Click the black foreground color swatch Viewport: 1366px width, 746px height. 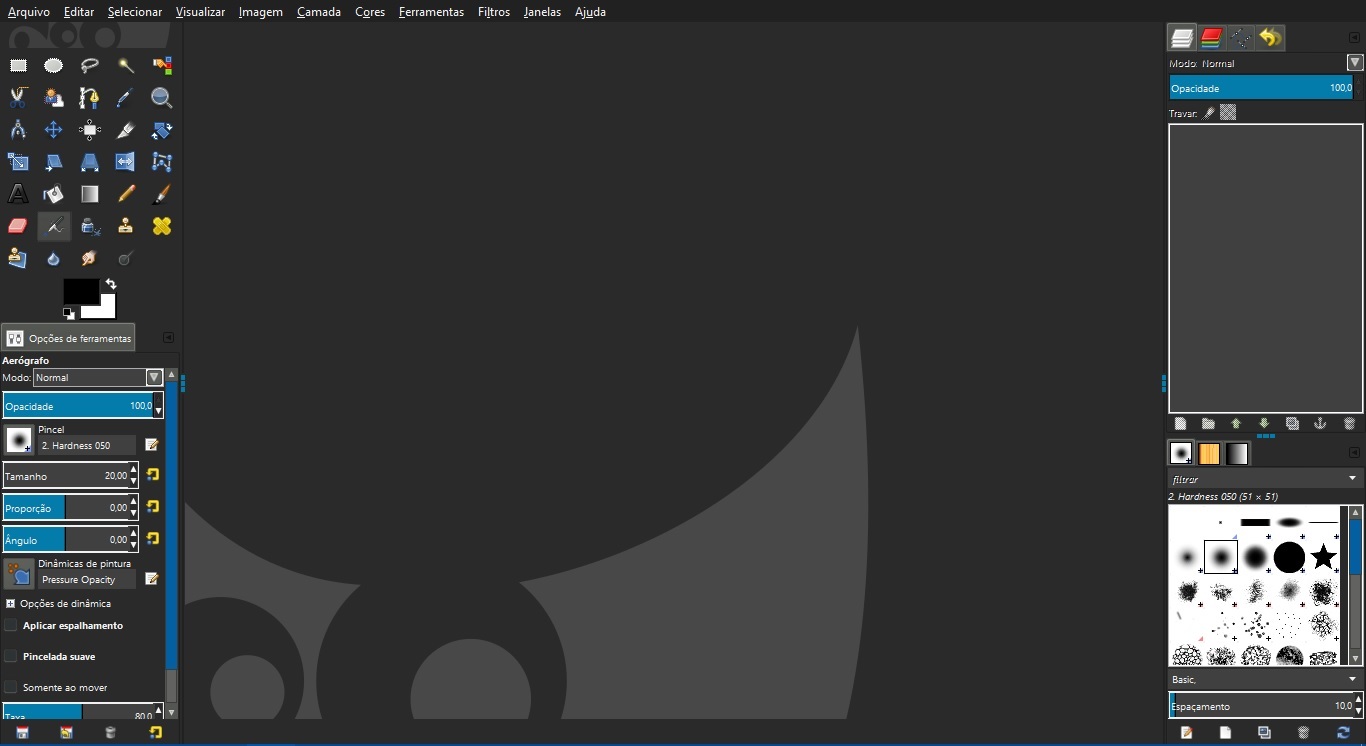(81, 291)
